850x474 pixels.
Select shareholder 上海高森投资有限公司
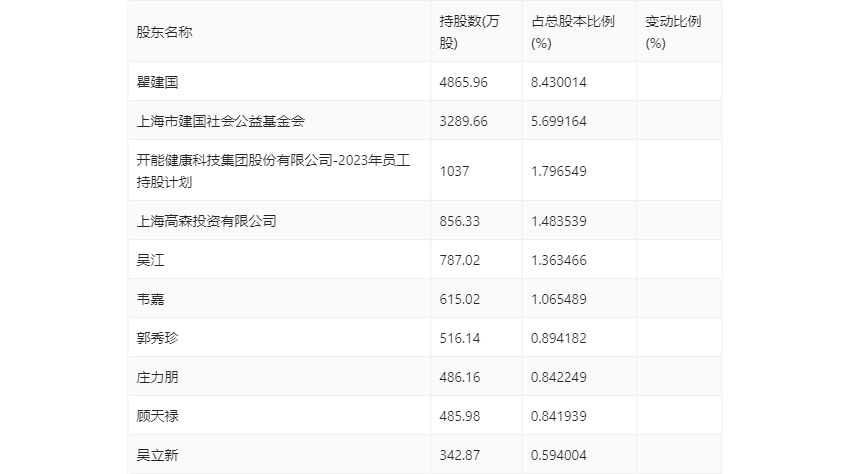pos(207,221)
